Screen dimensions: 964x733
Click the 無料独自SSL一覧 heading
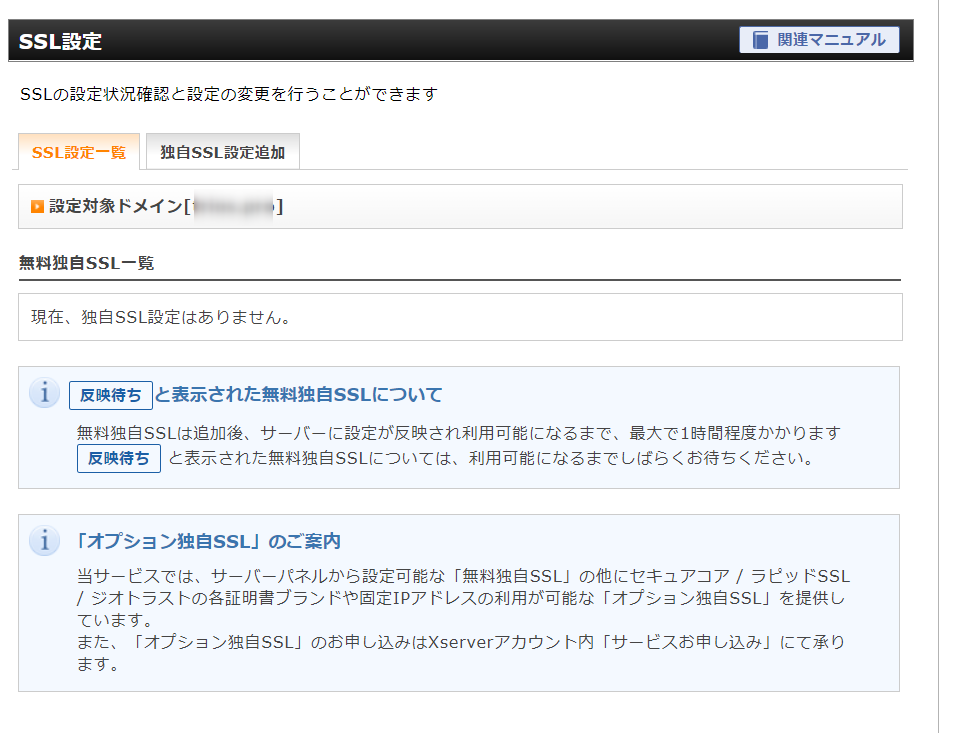click(86, 263)
